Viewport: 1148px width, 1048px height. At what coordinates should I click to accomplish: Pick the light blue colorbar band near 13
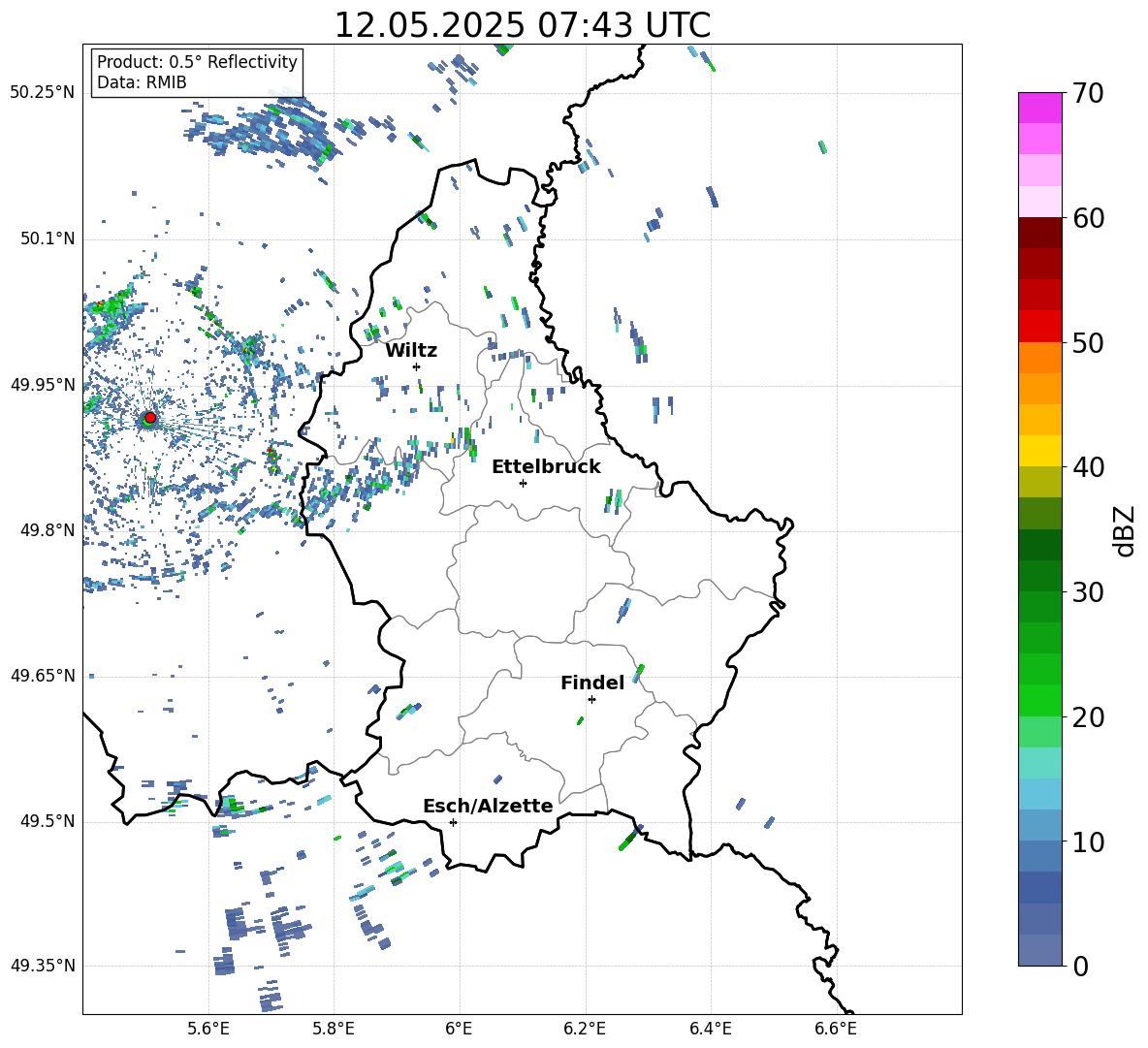(1040, 794)
